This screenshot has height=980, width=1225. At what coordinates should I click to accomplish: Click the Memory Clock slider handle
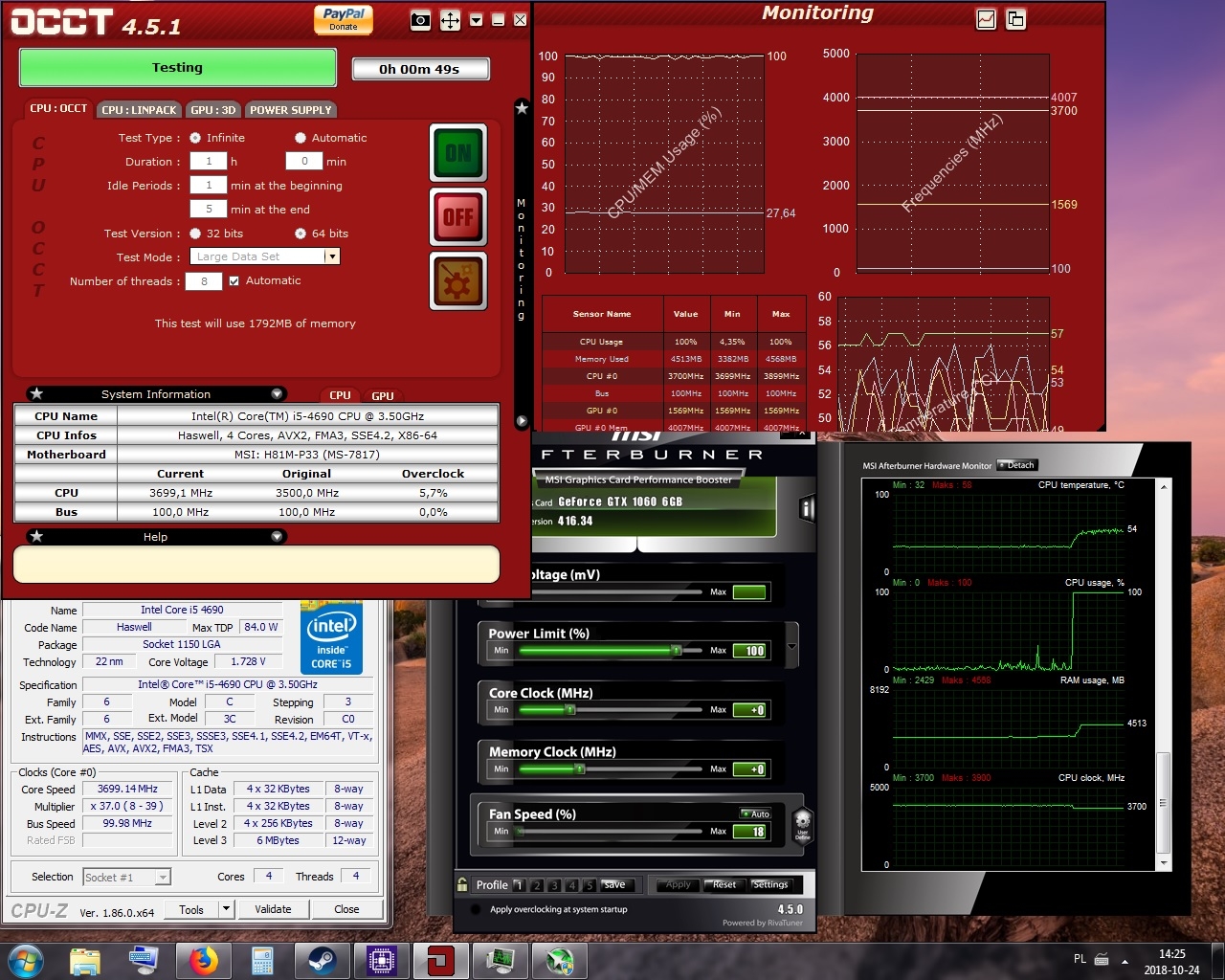pos(581,769)
